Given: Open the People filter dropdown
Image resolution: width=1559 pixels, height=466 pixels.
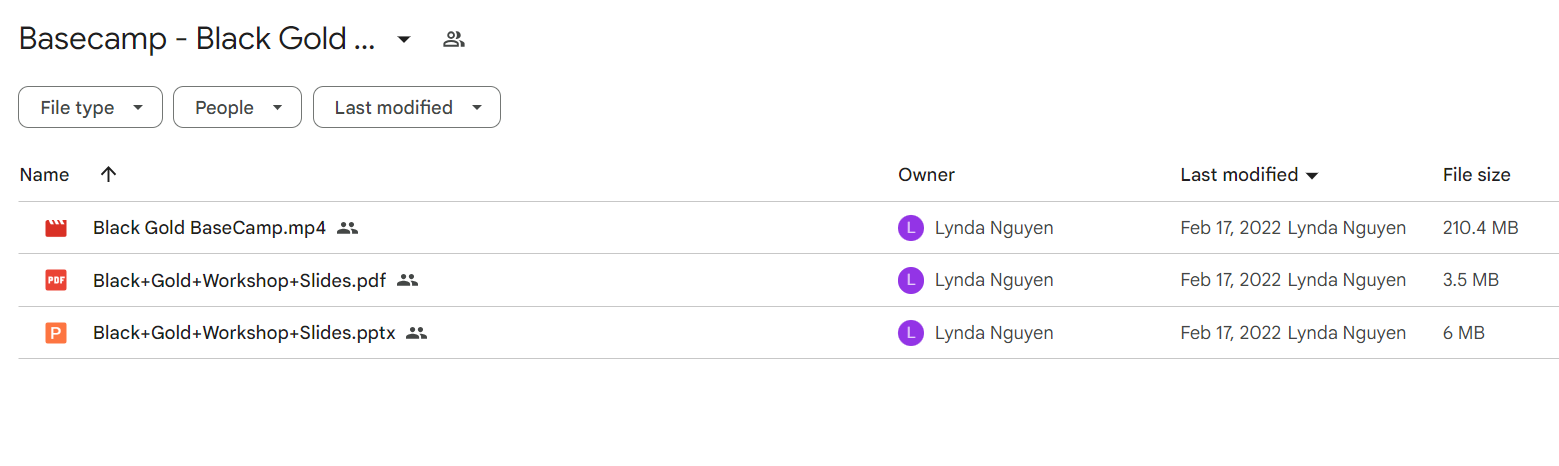Looking at the screenshot, I should point(237,107).
